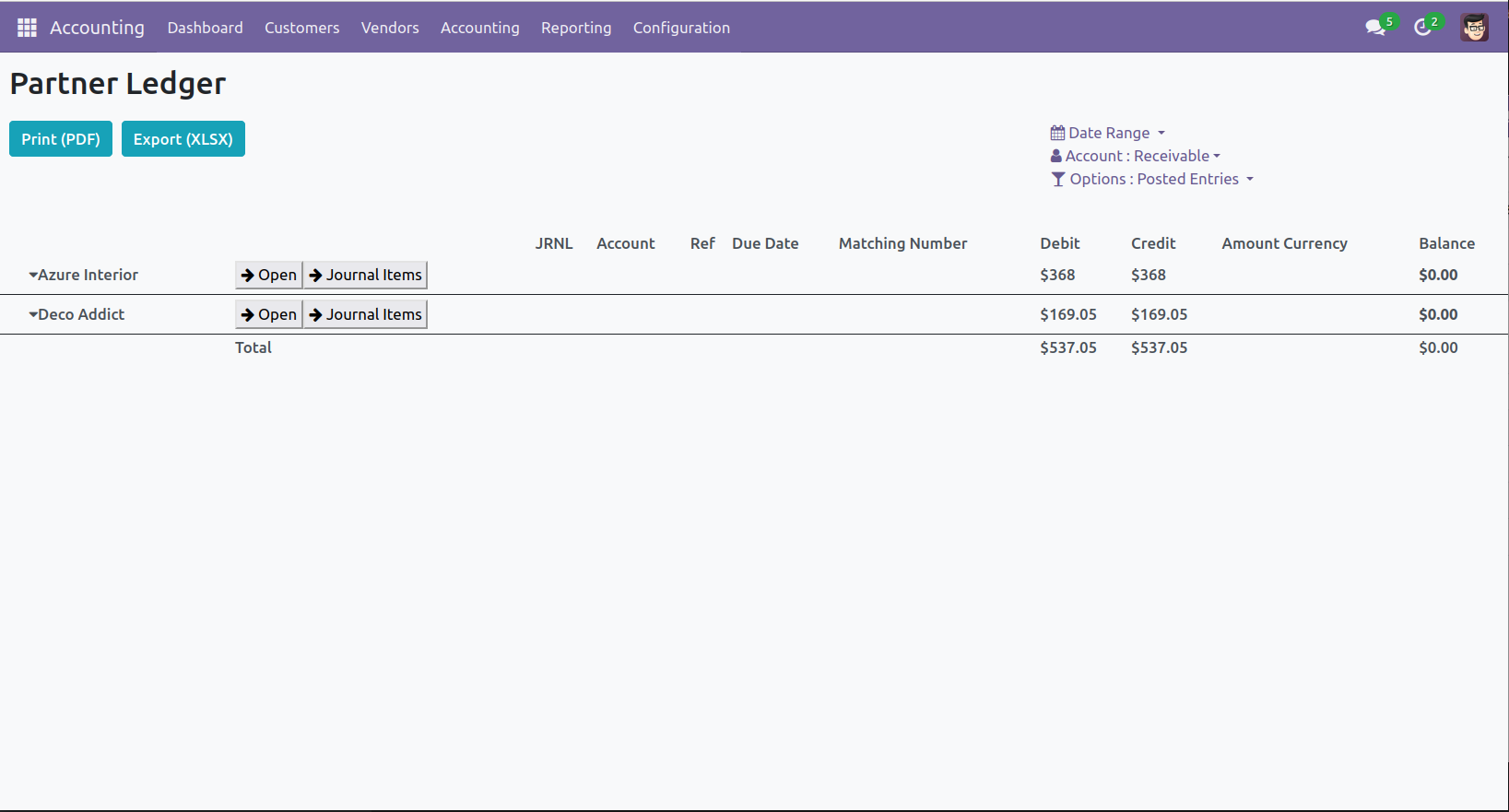This screenshot has width=1509, height=812.
Task: Click the calendar icon beside Date Range
Action: [1057, 133]
